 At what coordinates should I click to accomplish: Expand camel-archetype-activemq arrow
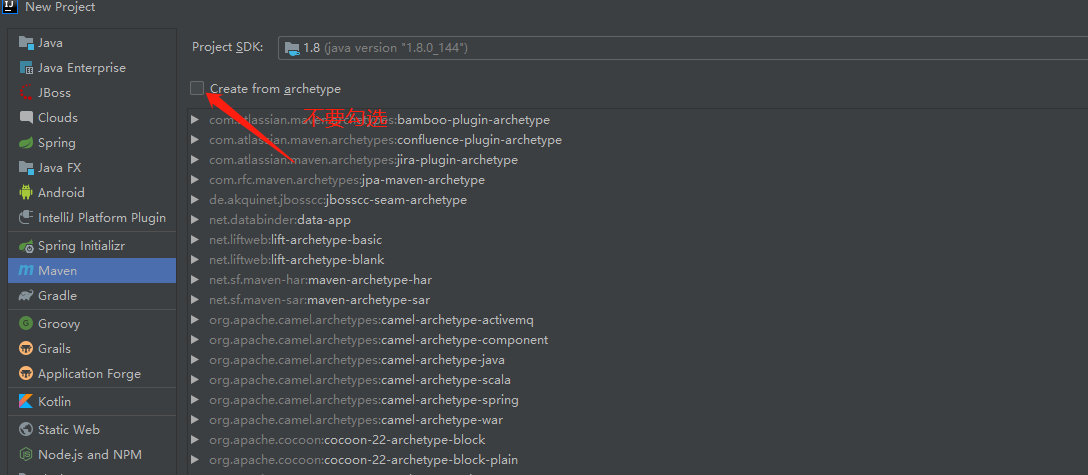[x=196, y=320]
